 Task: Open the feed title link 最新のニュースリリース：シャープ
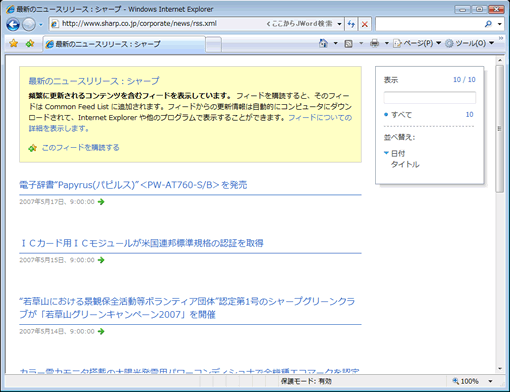click(94, 81)
